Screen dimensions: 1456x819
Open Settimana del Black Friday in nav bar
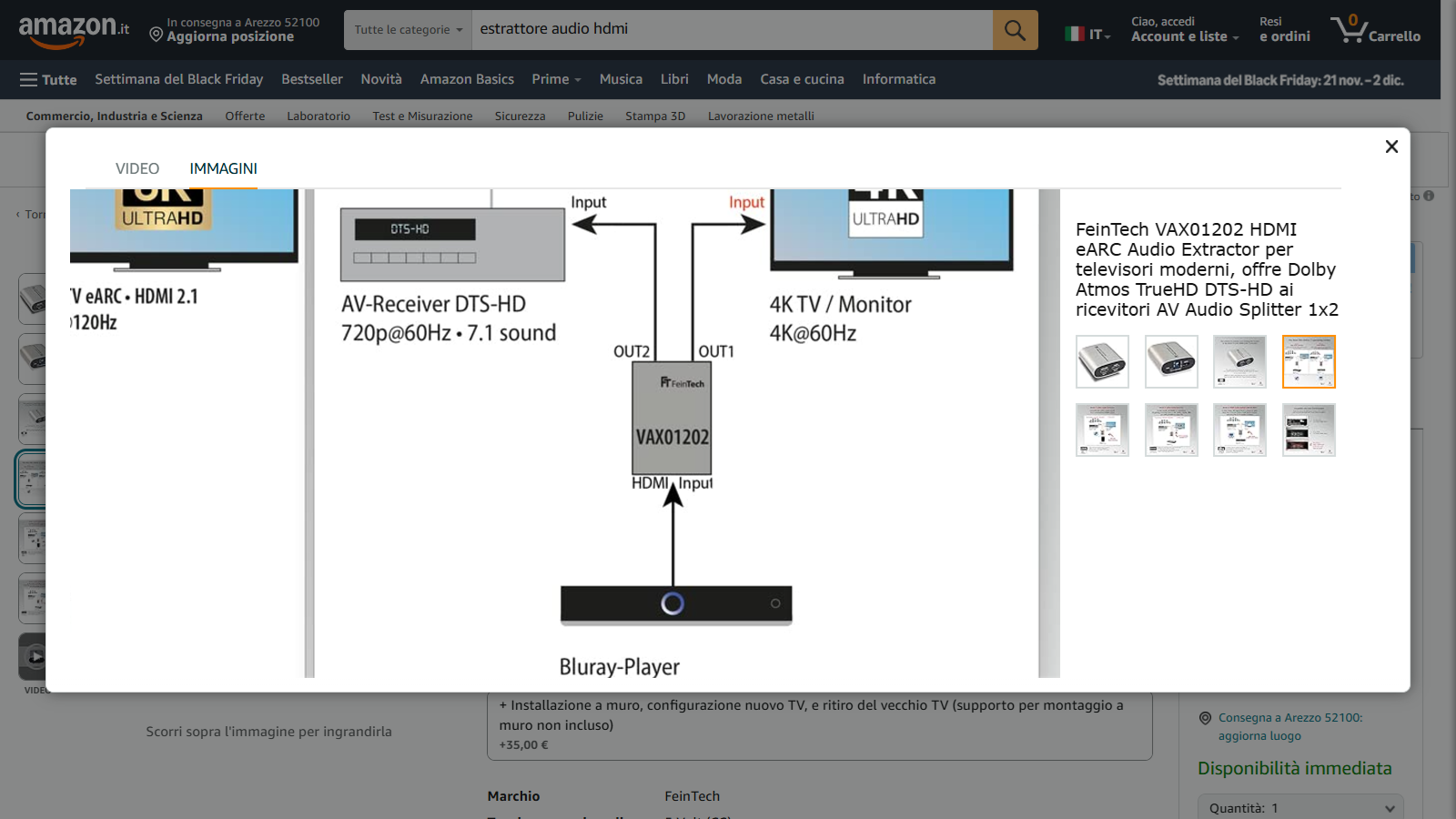click(179, 79)
